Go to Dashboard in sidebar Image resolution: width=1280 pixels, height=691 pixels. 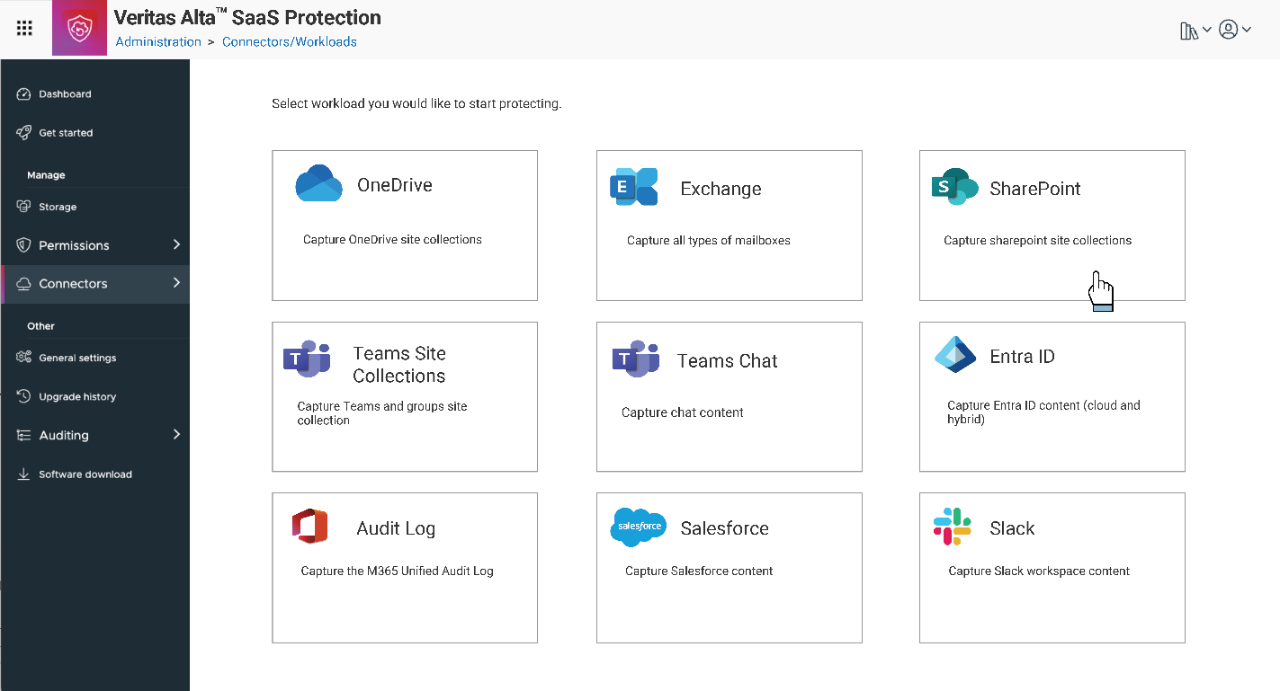pos(65,94)
